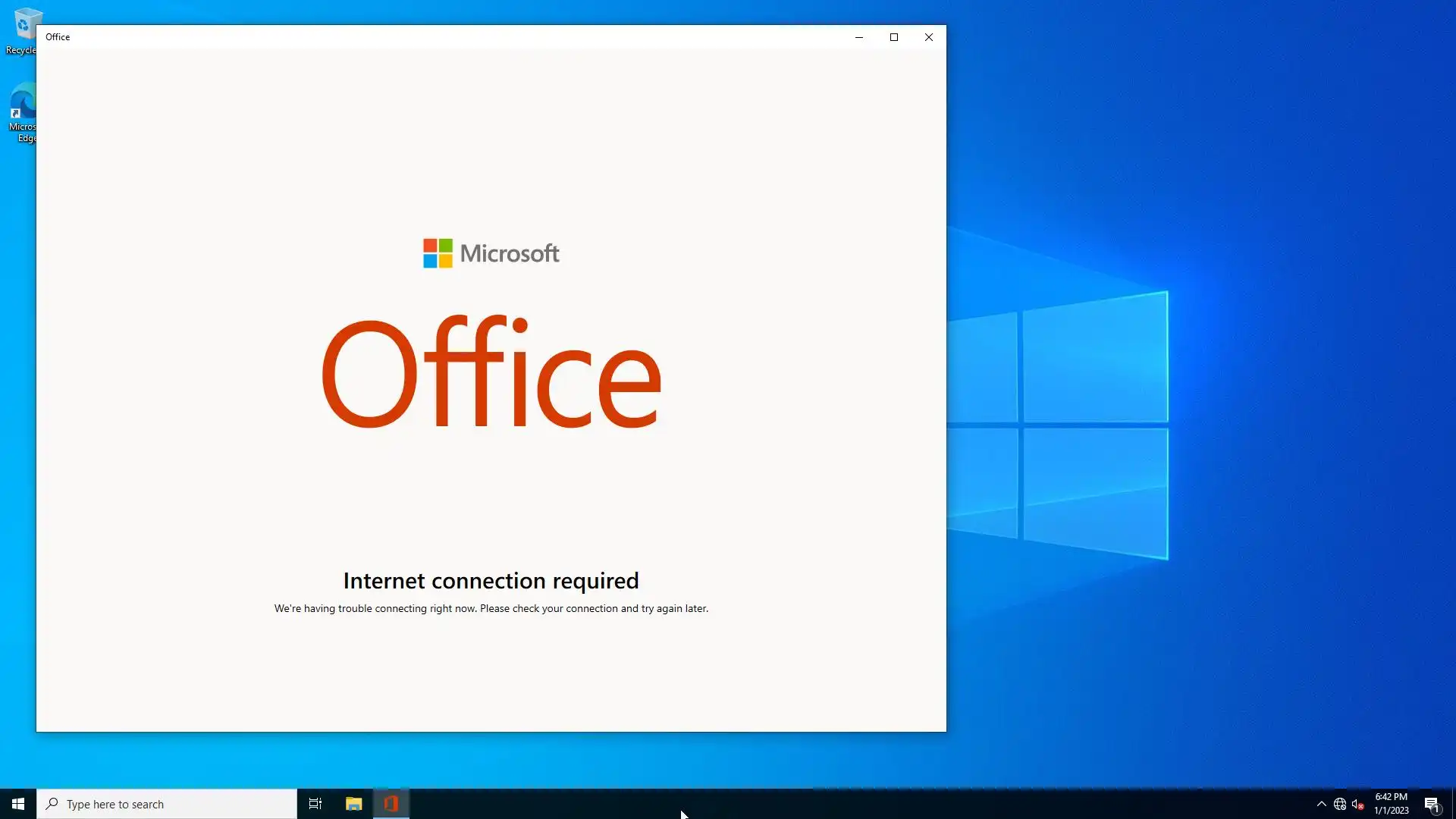Viewport: 1456px width, 819px height.
Task: Open the notification center icon
Action: (x=1432, y=804)
